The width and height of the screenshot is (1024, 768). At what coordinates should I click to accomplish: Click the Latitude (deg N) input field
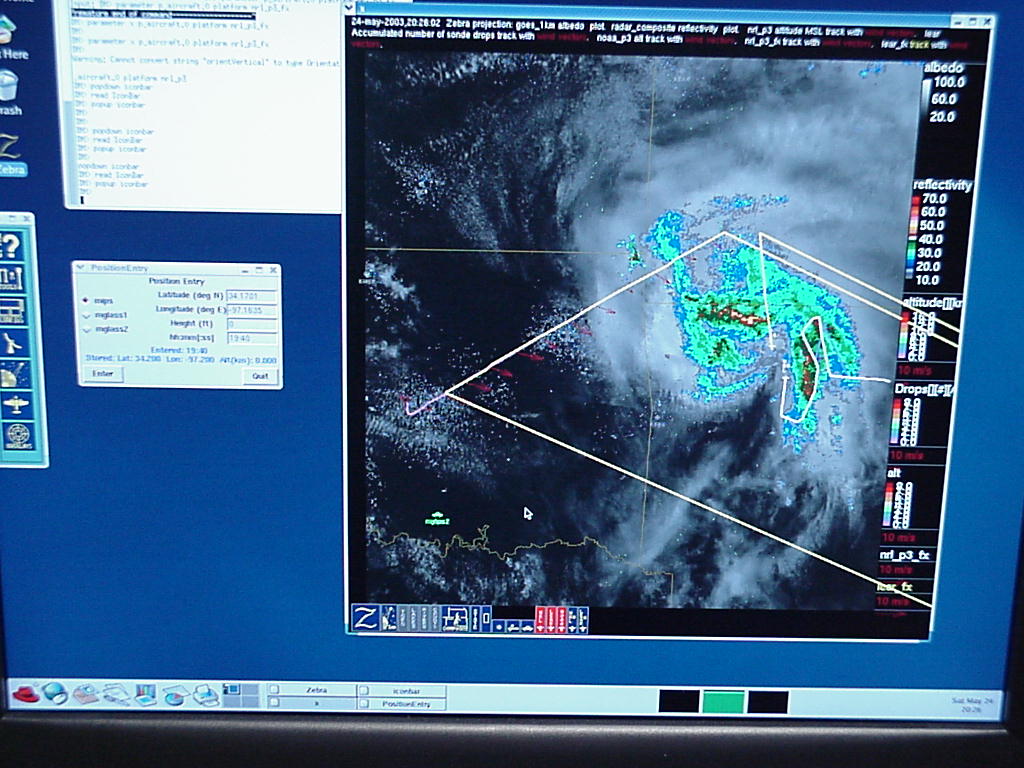point(251,296)
